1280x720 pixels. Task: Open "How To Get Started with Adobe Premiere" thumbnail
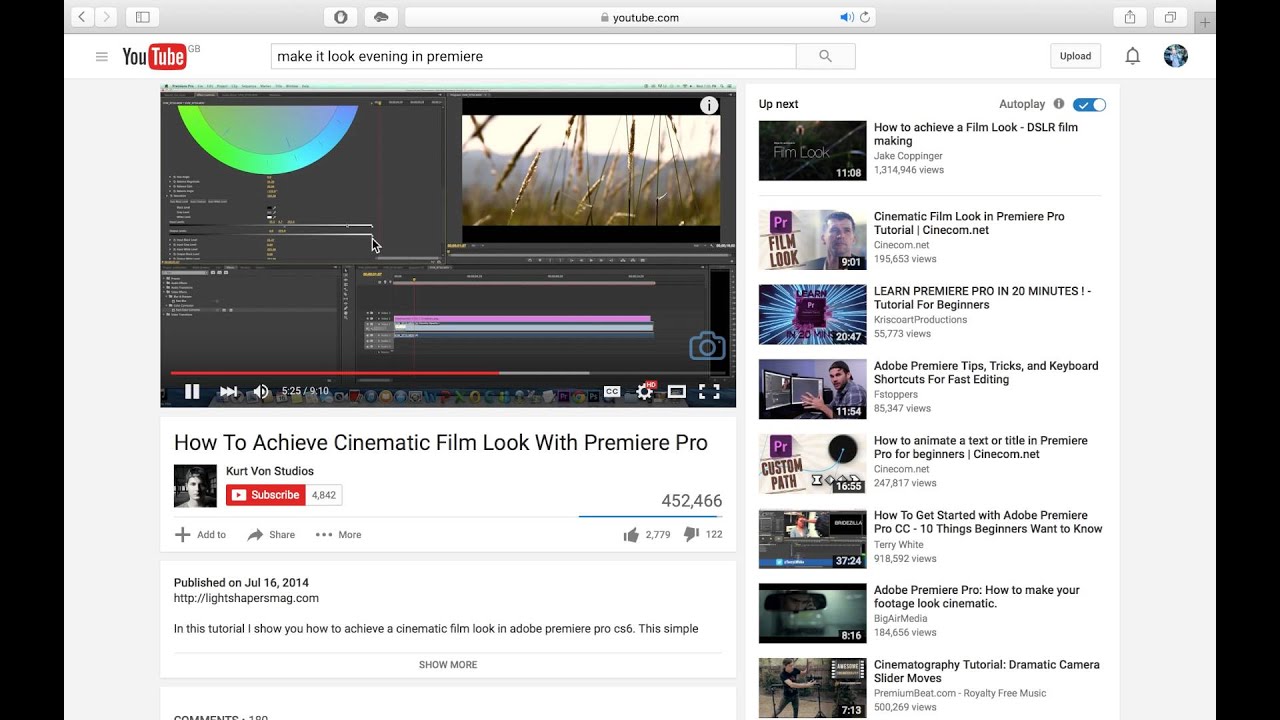pyautogui.click(x=812, y=539)
